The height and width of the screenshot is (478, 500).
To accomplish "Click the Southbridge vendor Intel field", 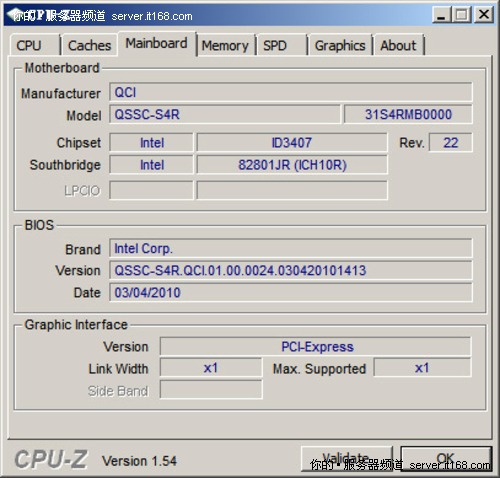I will pos(151,165).
